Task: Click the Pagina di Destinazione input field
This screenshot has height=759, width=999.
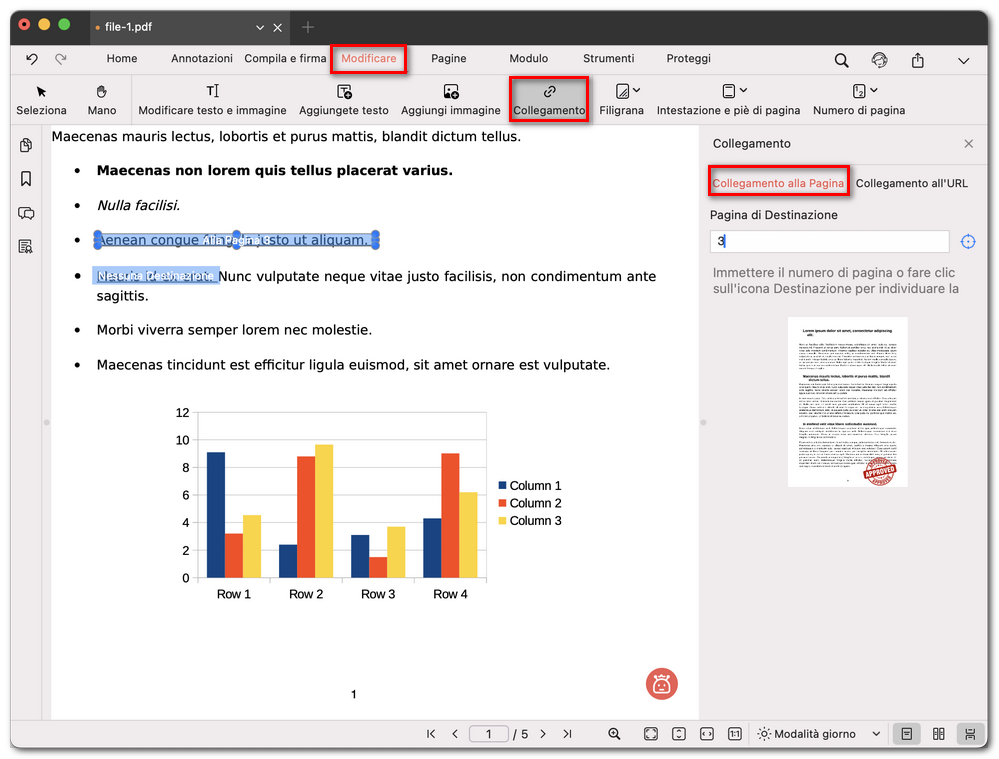Action: tap(829, 242)
